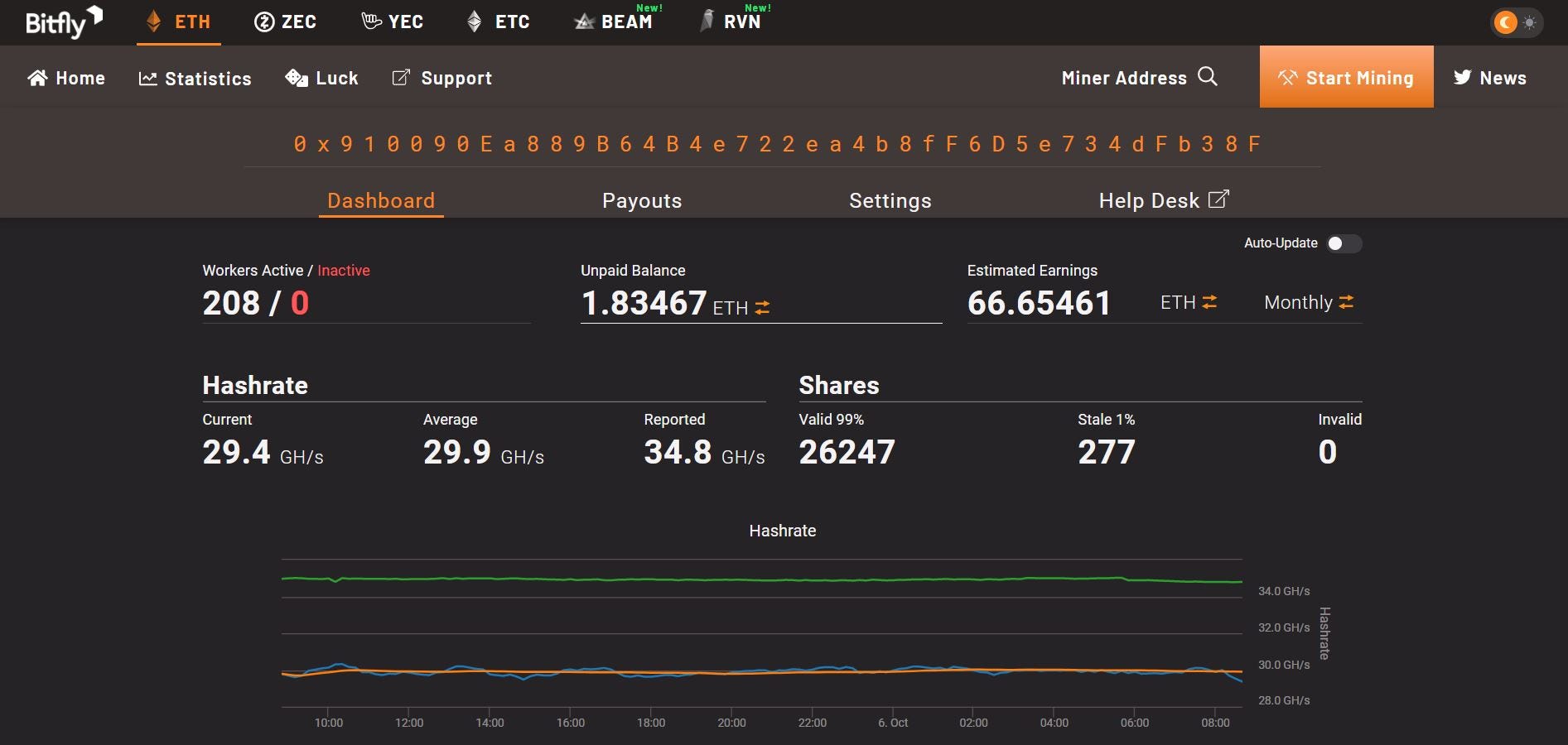Viewport: 1568px width, 745px height.
Task: Click the Hashrate chart title
Action: coord(783,531)
